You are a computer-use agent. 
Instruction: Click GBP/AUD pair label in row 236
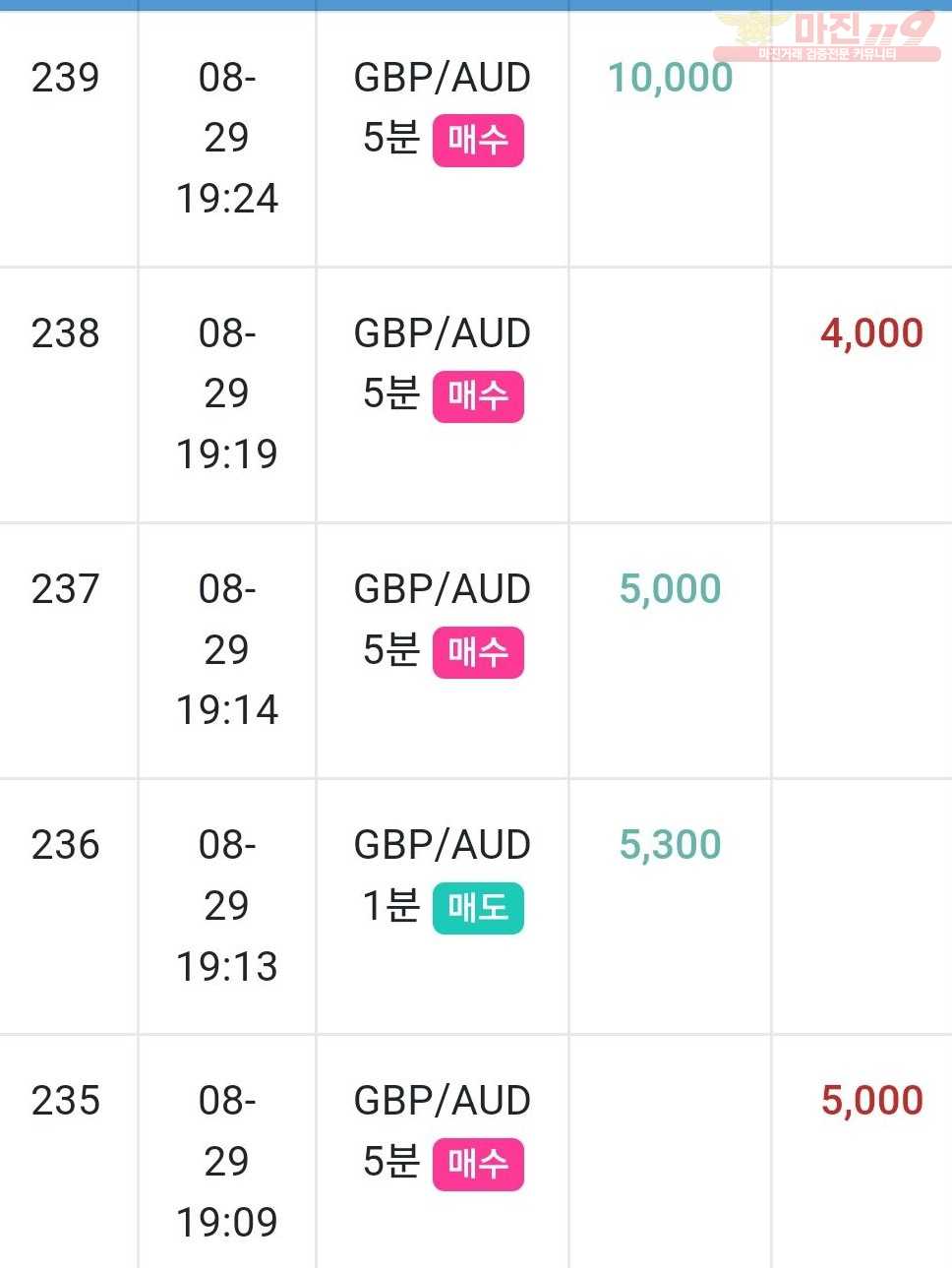[443, 845]
